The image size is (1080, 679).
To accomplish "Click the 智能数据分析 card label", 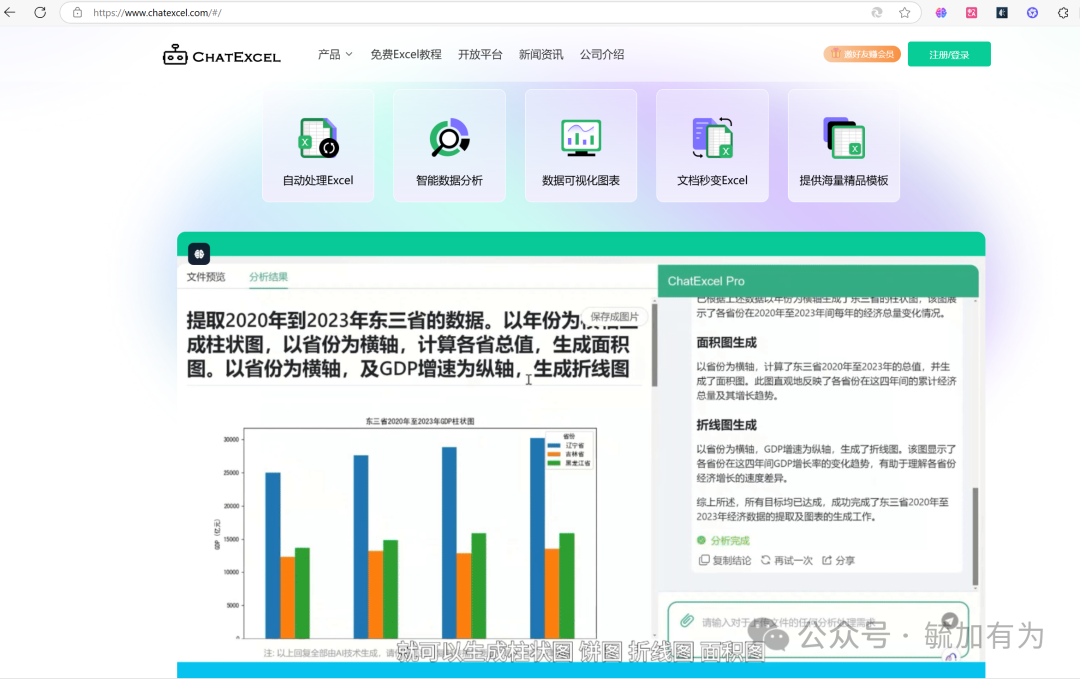I will pyautogui.click(x=450, y=180).
